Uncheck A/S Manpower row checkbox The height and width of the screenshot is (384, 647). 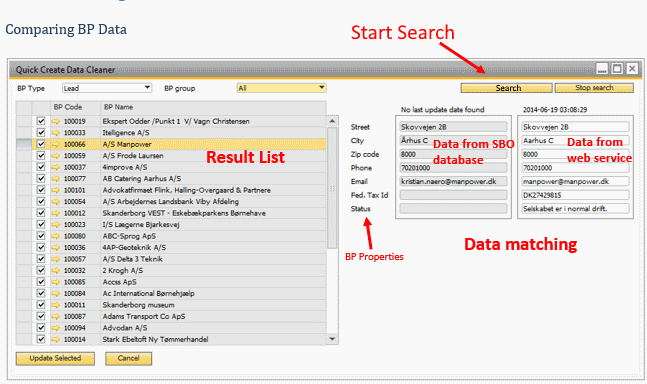(41, 144)
